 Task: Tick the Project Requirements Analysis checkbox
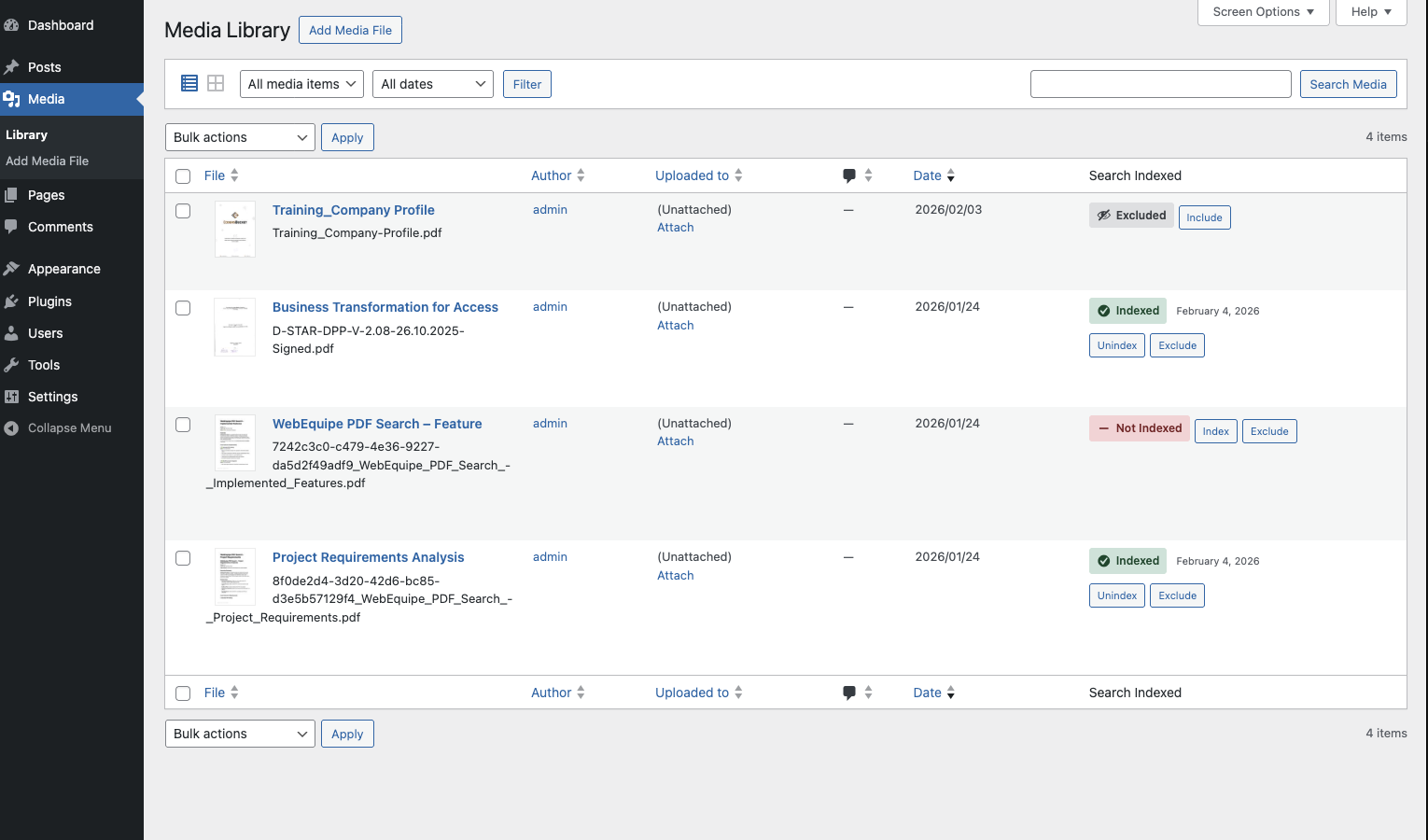click(183, 558)
